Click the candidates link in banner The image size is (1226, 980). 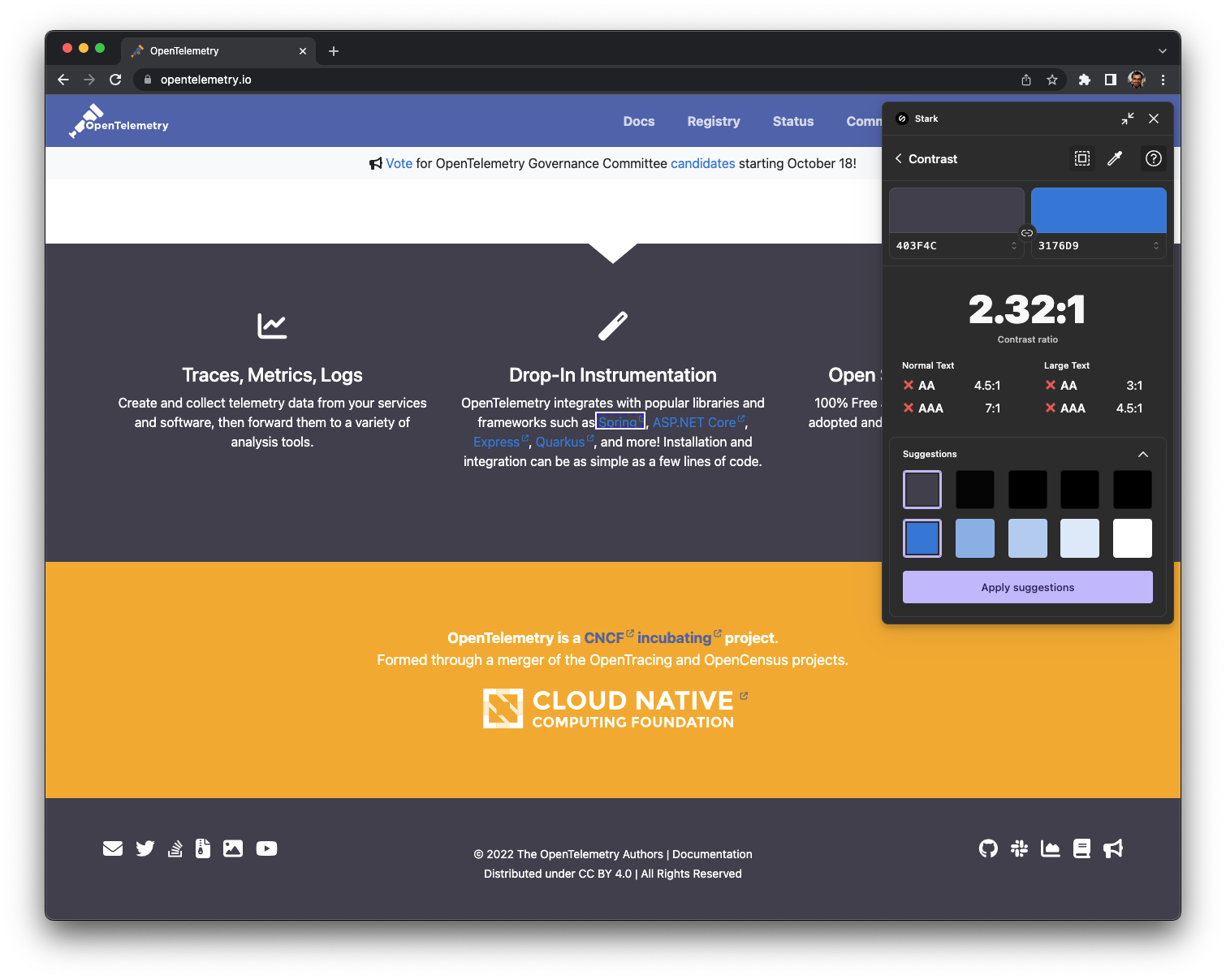tap(703, 163)
